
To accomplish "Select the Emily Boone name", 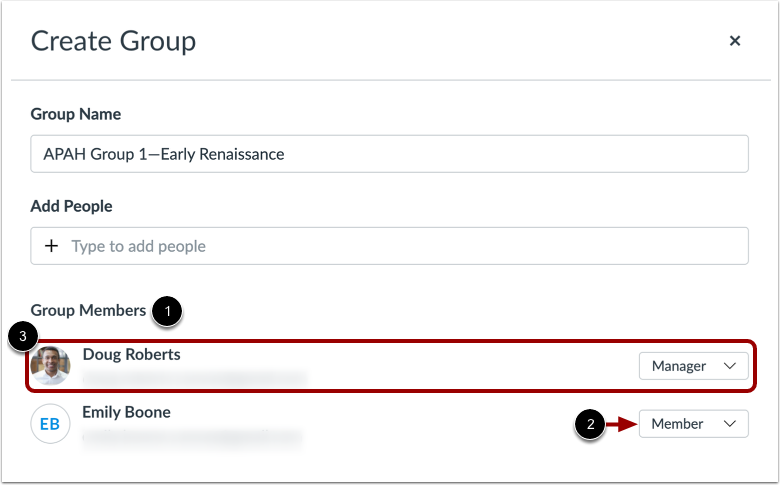I will click(126, 412).
